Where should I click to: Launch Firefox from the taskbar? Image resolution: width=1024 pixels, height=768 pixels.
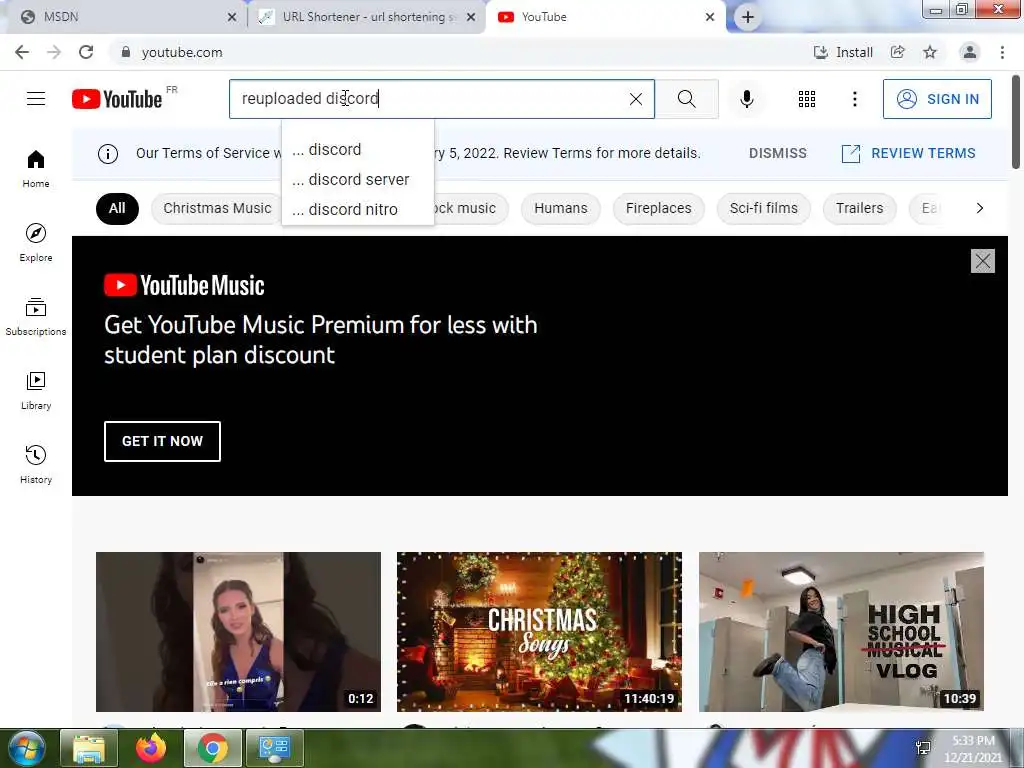pos(151,748)
